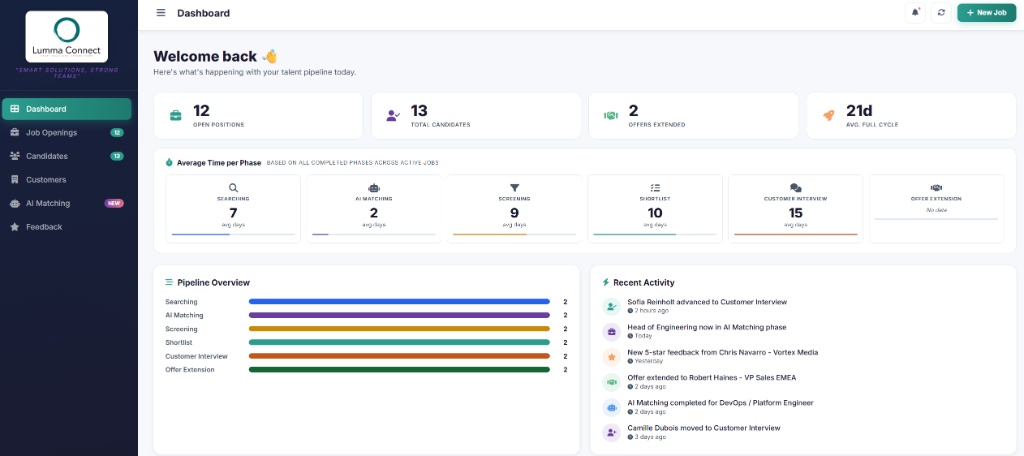Click the Pipeline Overview list icon
Screen dimensions: 1024x456
169,283
